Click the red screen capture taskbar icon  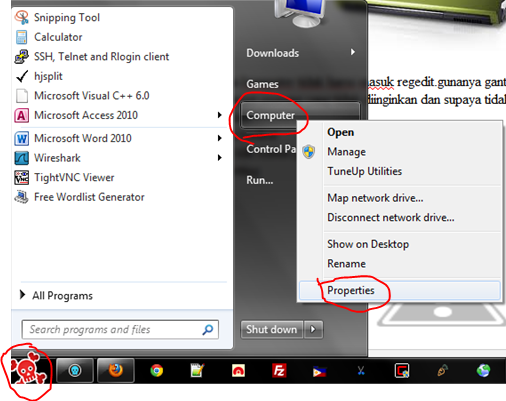click(x=402, y=370)
